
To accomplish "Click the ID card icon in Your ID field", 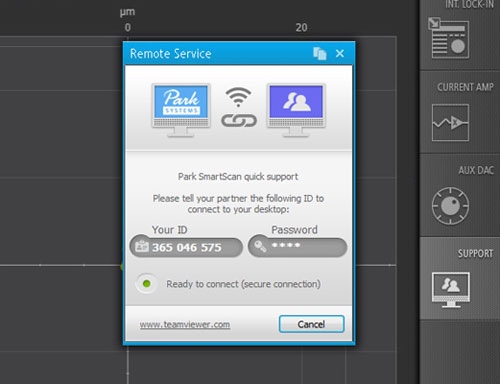I will point(142,246).
